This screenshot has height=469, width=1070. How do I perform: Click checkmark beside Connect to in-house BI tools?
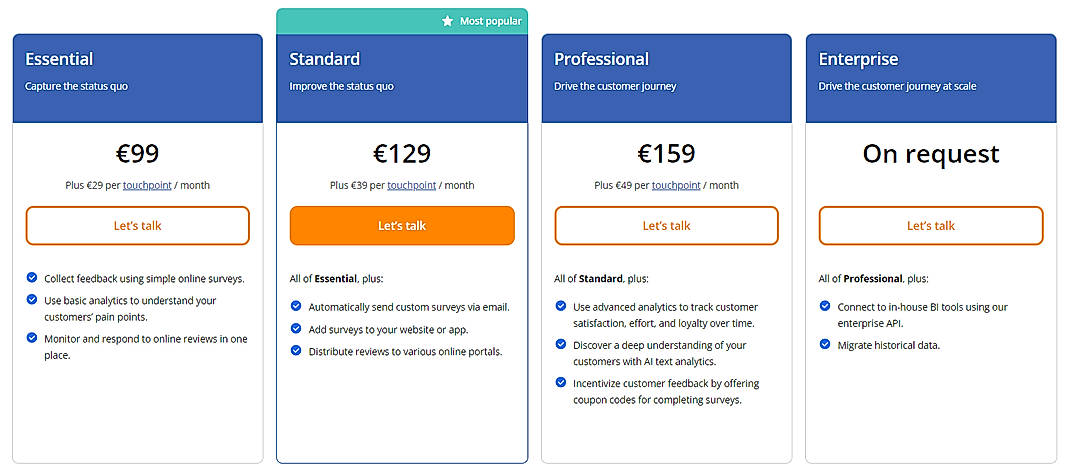[825, 306]
